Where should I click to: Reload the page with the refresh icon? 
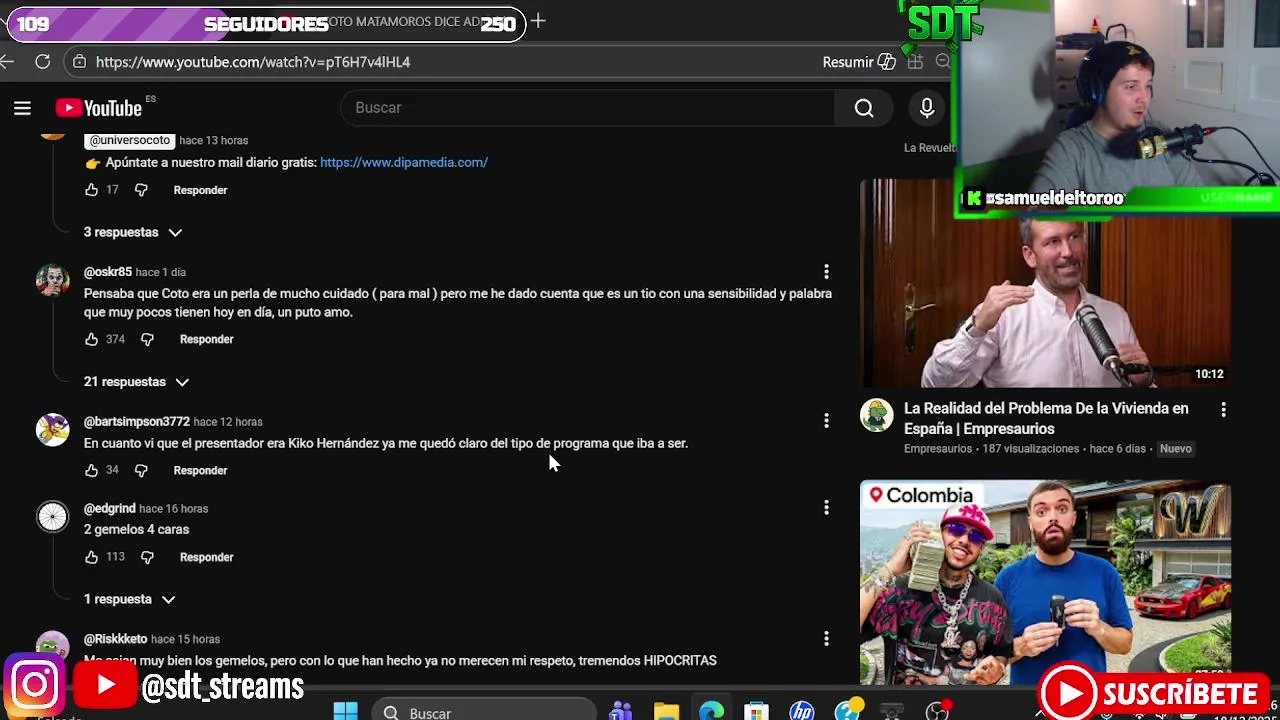click(43, 62)
